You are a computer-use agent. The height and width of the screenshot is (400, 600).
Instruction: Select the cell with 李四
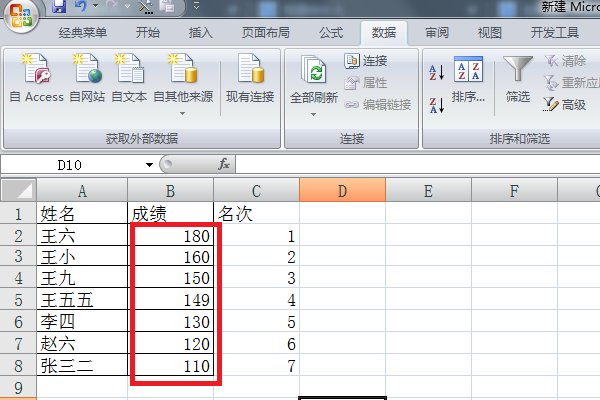[x=82, y=322]
